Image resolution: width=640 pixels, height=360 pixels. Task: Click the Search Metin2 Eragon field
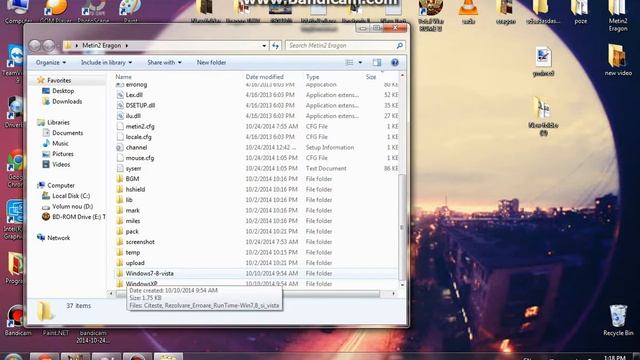coord(345,46)
